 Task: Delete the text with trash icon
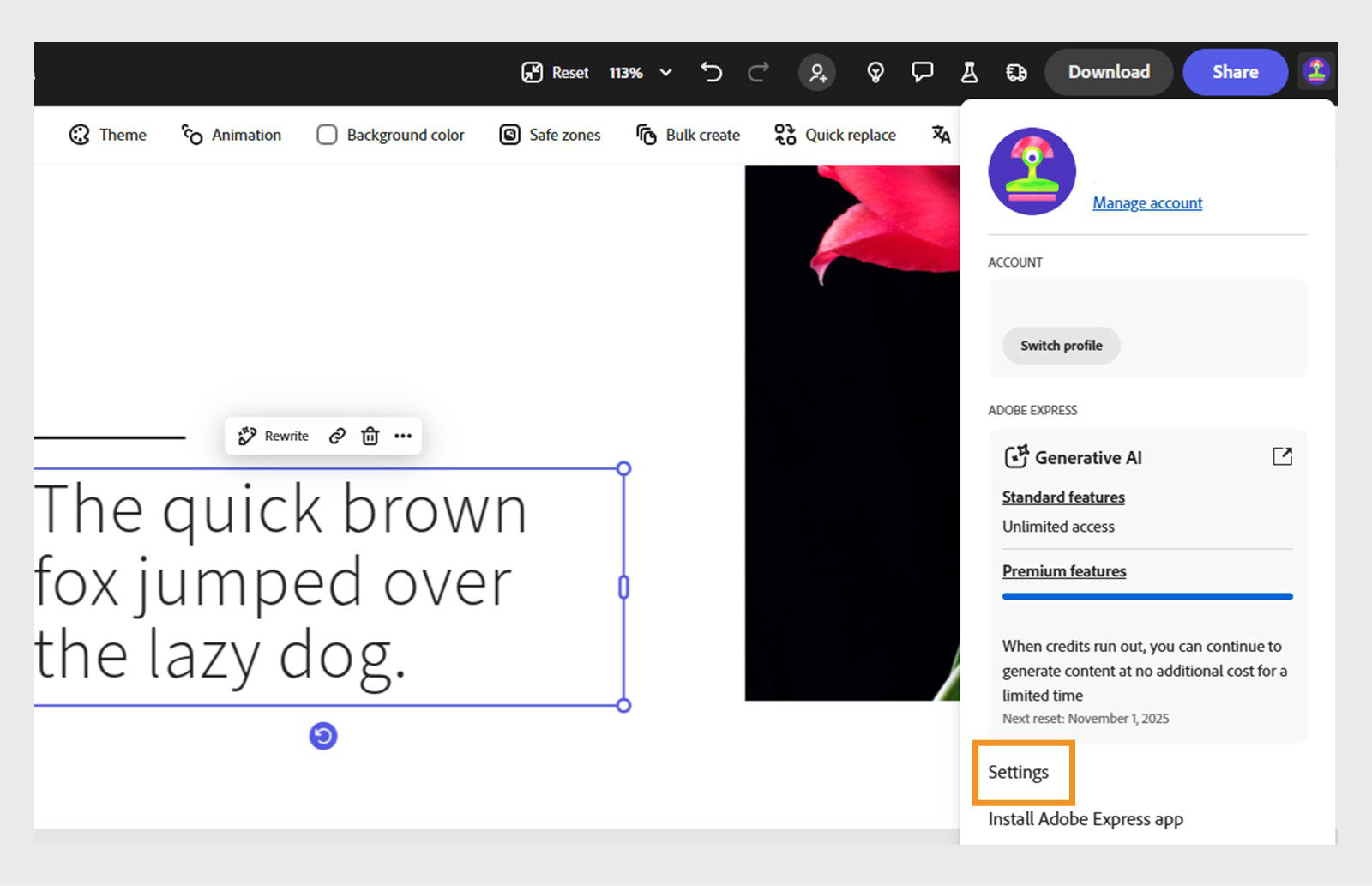pyautogui.click(x=370, y=436)
